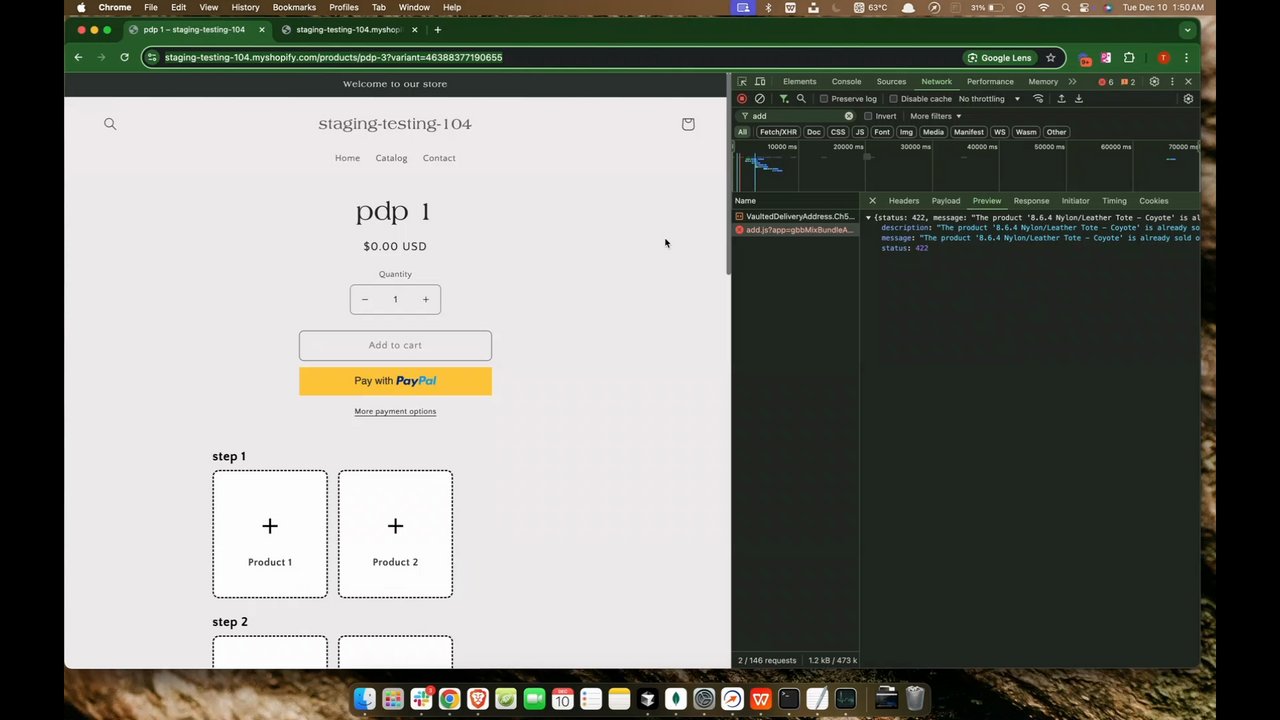This screenshot has width=1280, height=720.
Task: Bookmark this page with the star
Action: [x=1050, y=58]
